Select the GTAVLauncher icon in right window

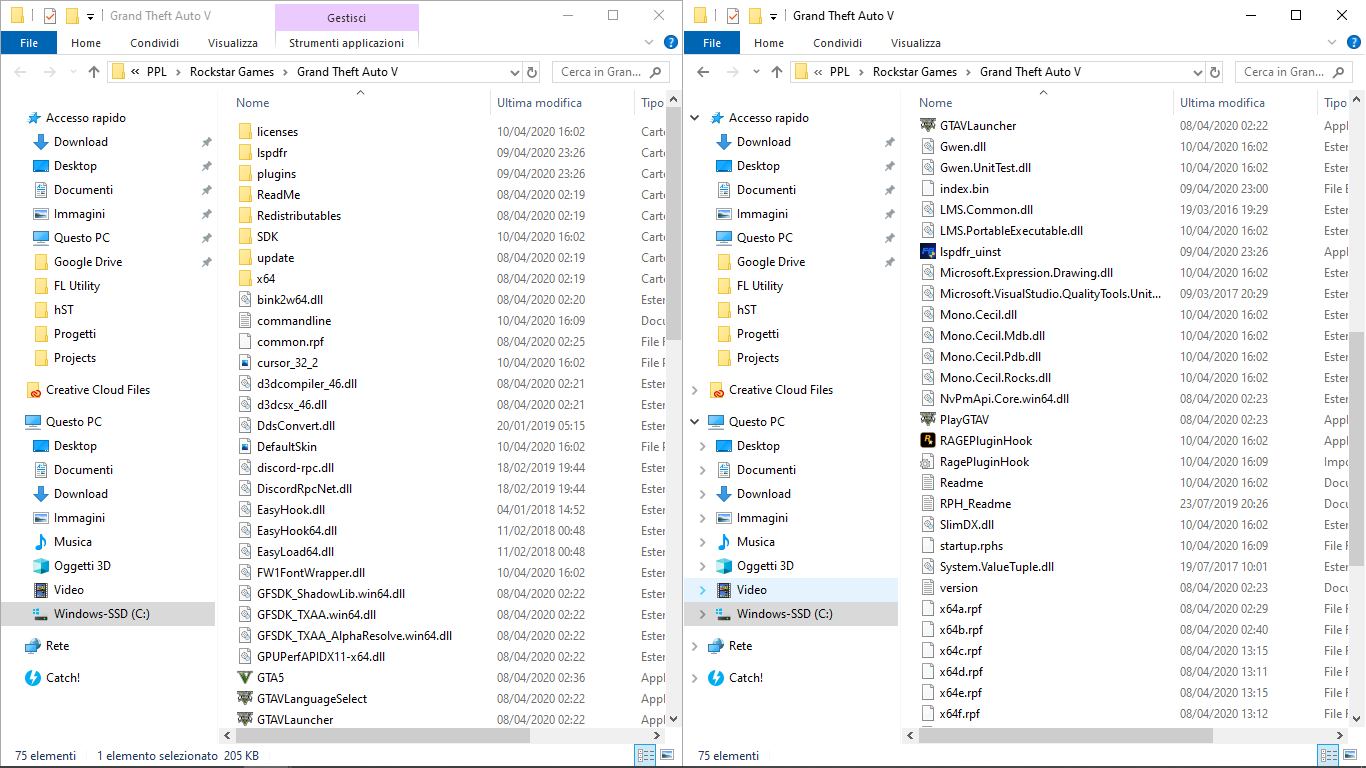click(928, 126)
